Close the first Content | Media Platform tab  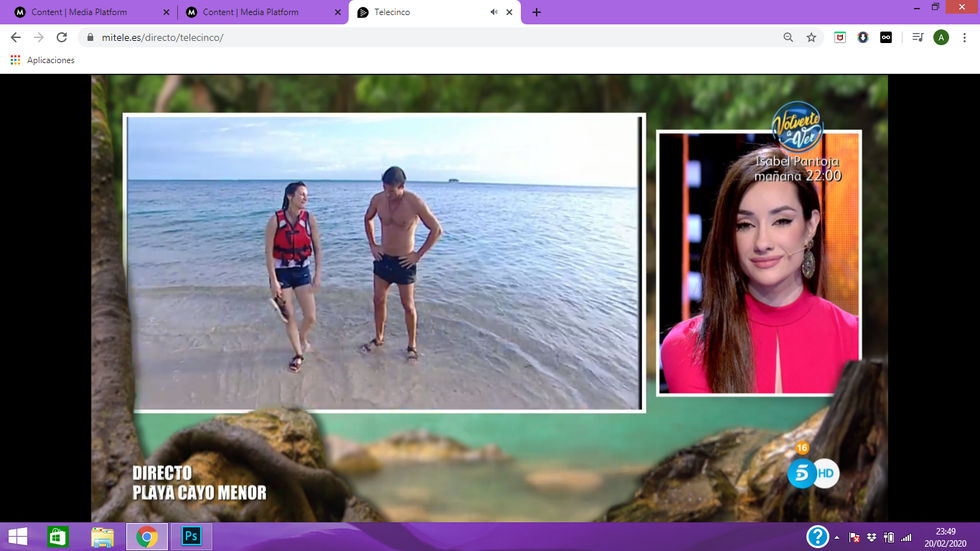(x=166, y=12)
